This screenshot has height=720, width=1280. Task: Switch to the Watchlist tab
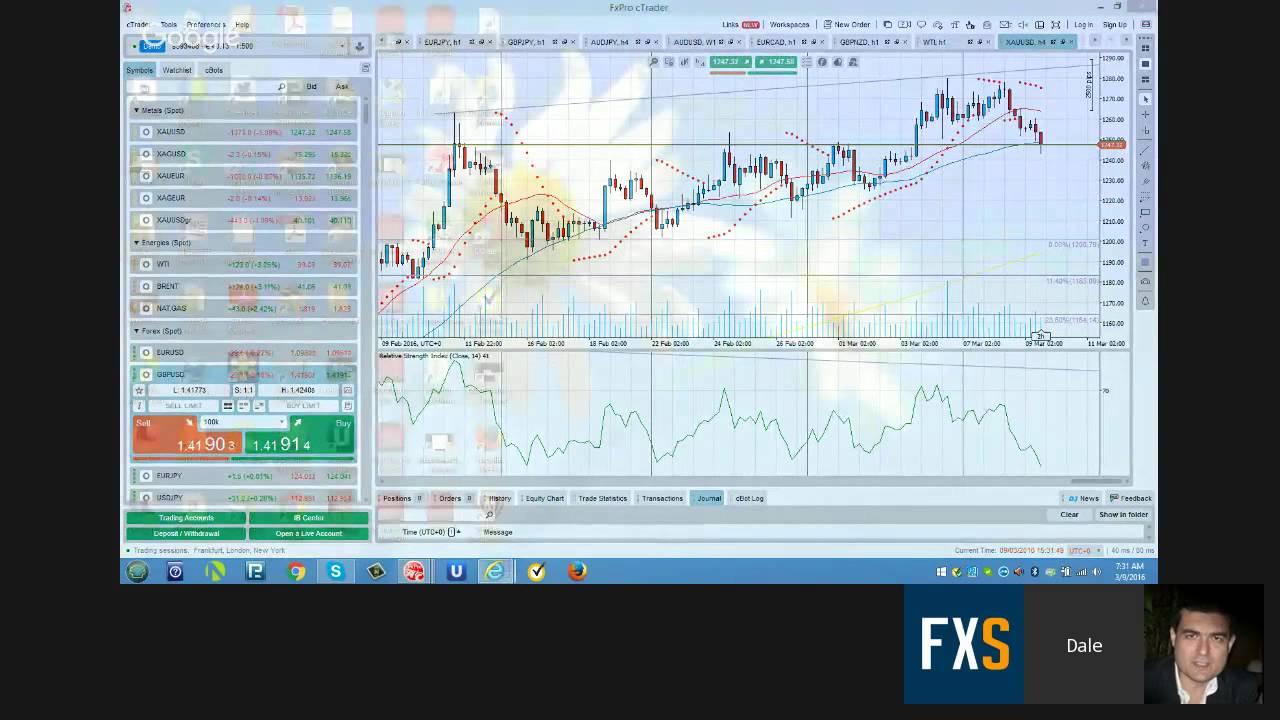point(177,70)
